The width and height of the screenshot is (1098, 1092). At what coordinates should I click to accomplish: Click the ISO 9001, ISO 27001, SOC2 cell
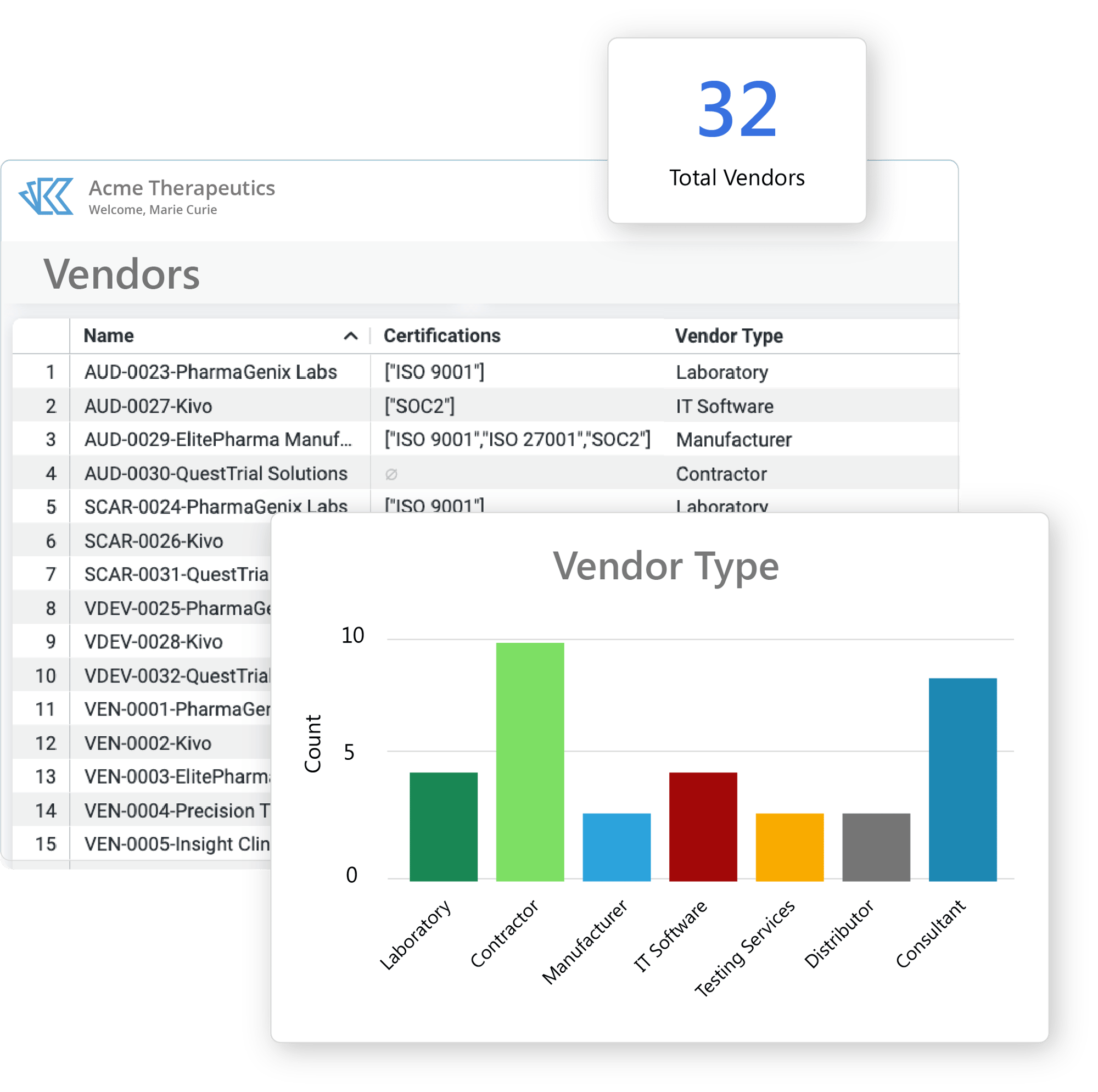click(x=517, y=439)
